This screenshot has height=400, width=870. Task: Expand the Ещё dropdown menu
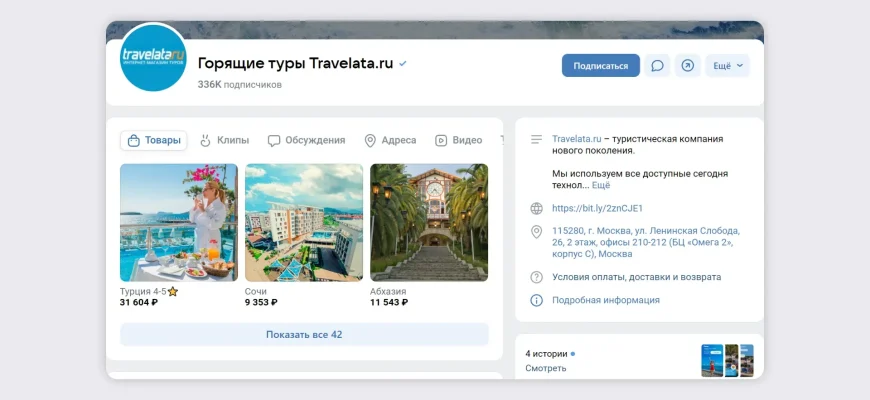coord(727,66)
